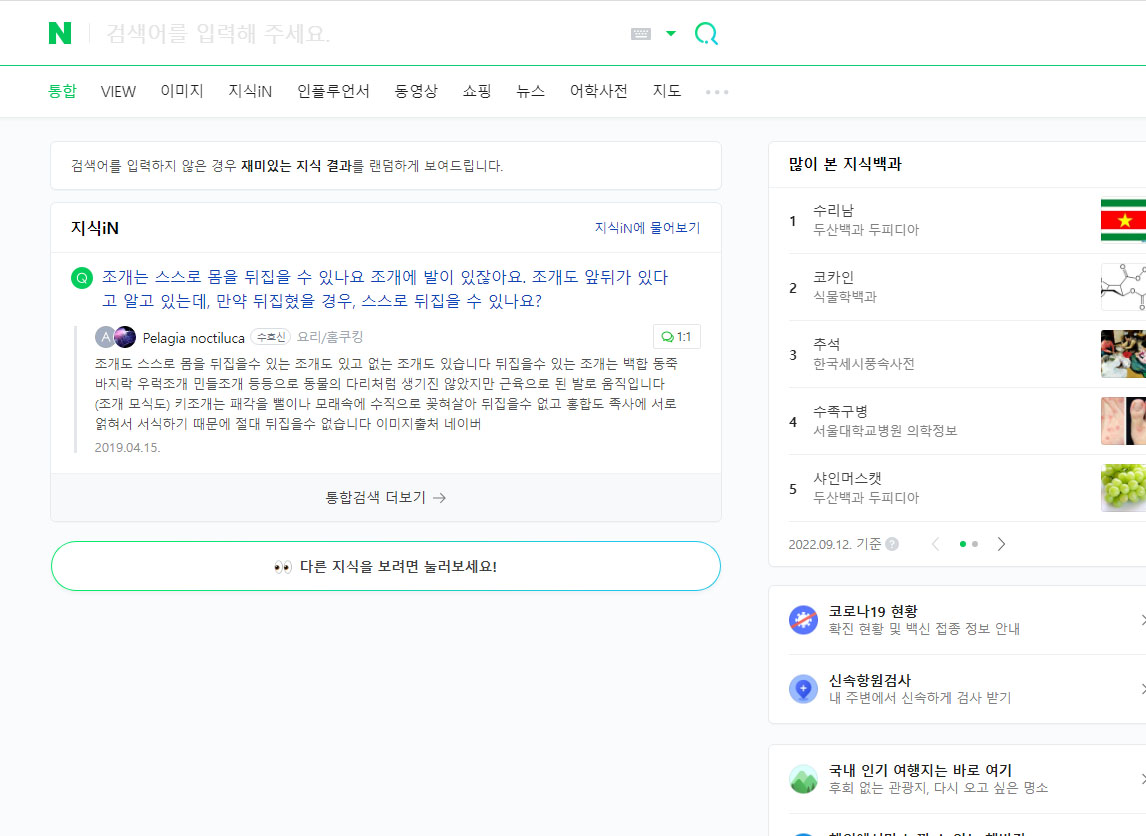Click the 지식iN에 물어보기 link

pyautogui.click(x=647, y=228)
